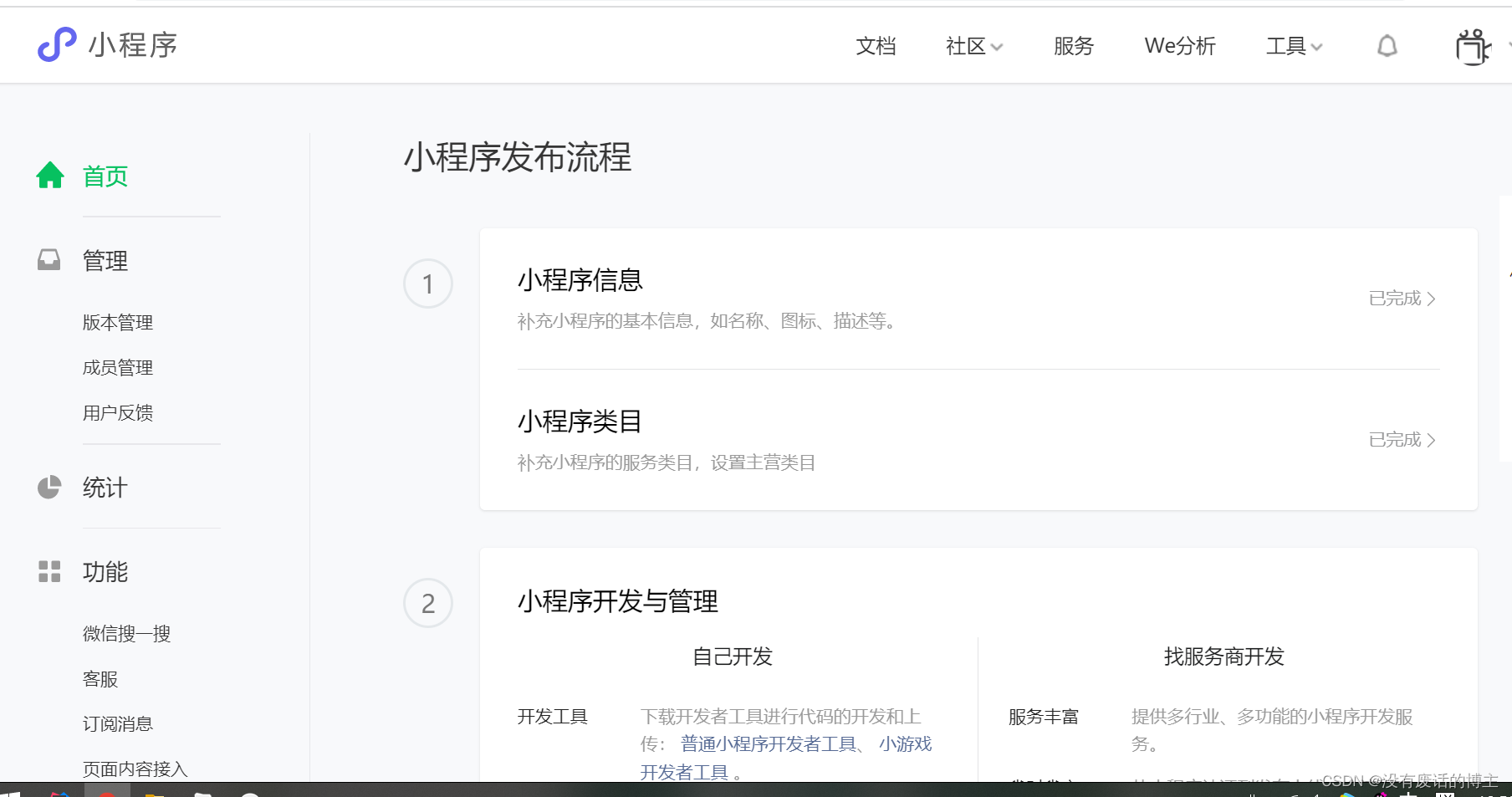Image resolution: width=1512 pixels, height=797 pixels.
Task: Click the 统计 pie chart icon
Action: pyautogui.click(x=49, y=488)
